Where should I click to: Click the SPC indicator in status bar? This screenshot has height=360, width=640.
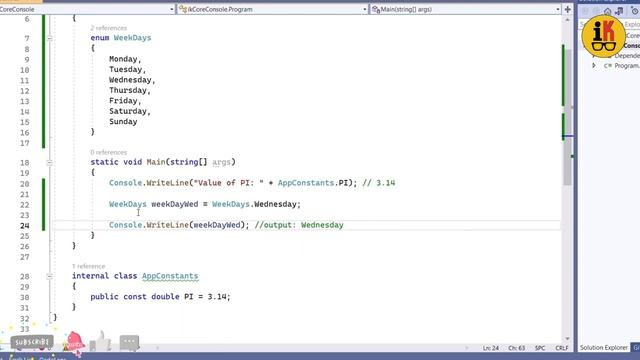coord(540,348)
